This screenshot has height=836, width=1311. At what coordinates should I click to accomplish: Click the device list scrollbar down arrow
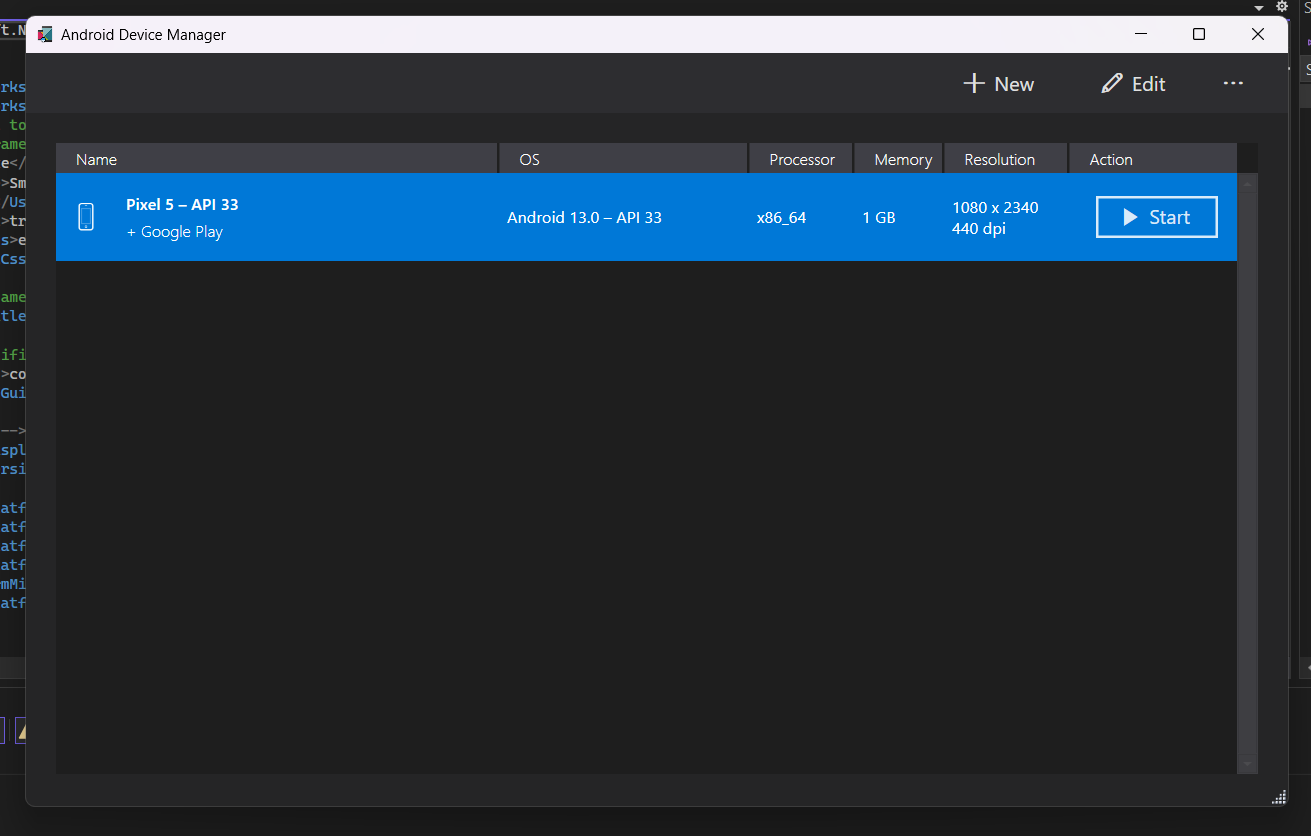pos(1247,764)
